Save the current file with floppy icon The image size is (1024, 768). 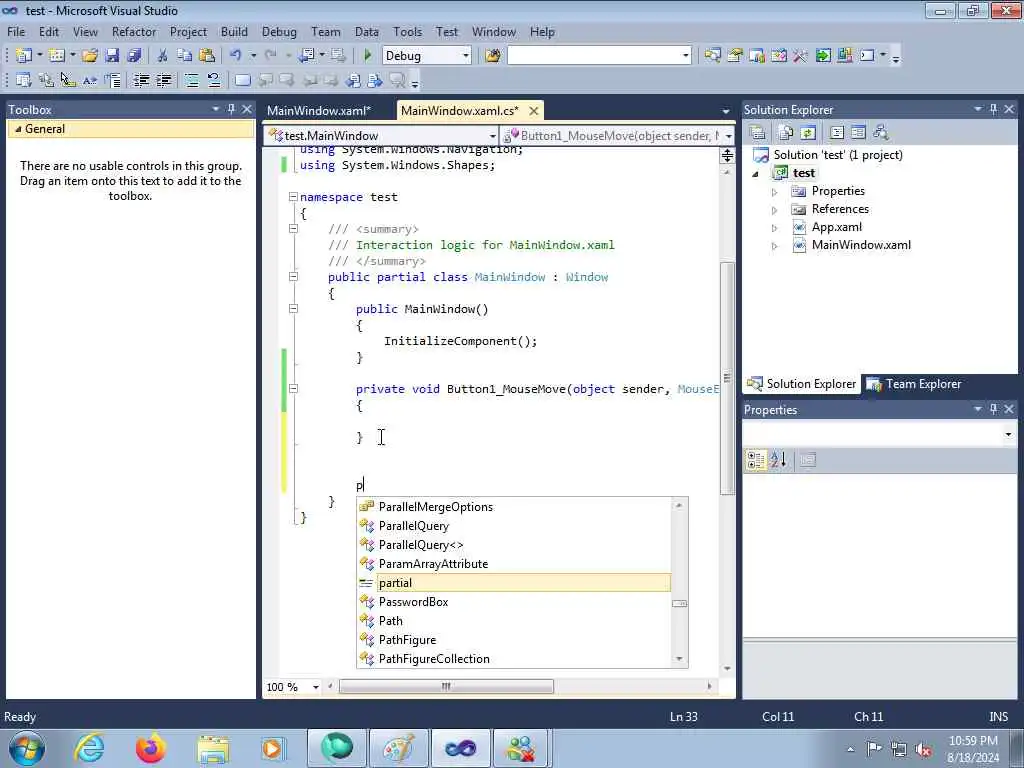[x=112, y=56]
